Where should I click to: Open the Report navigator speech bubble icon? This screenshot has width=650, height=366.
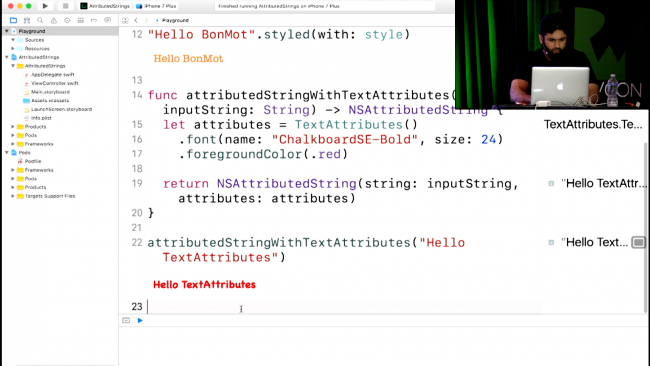[x=108, y=20]
